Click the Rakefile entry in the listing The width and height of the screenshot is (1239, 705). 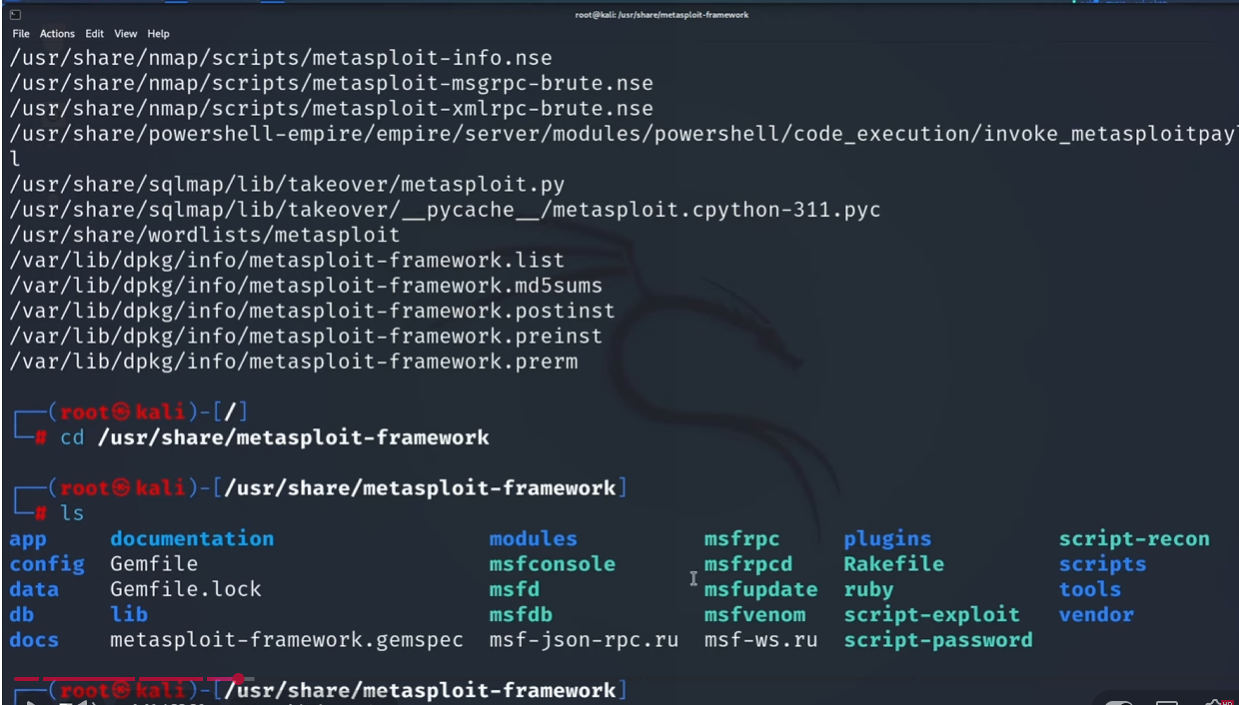pyautogui.click(x=893, y=564)
